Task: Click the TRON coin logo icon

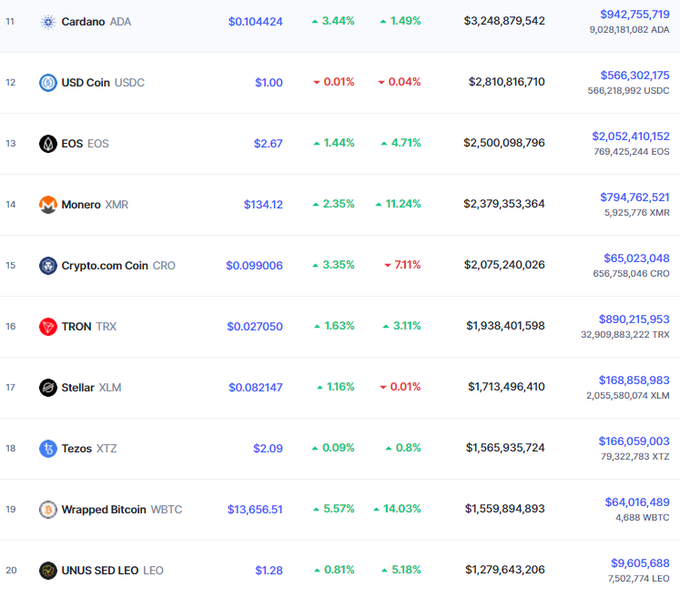Action: (x=48, y=327)
